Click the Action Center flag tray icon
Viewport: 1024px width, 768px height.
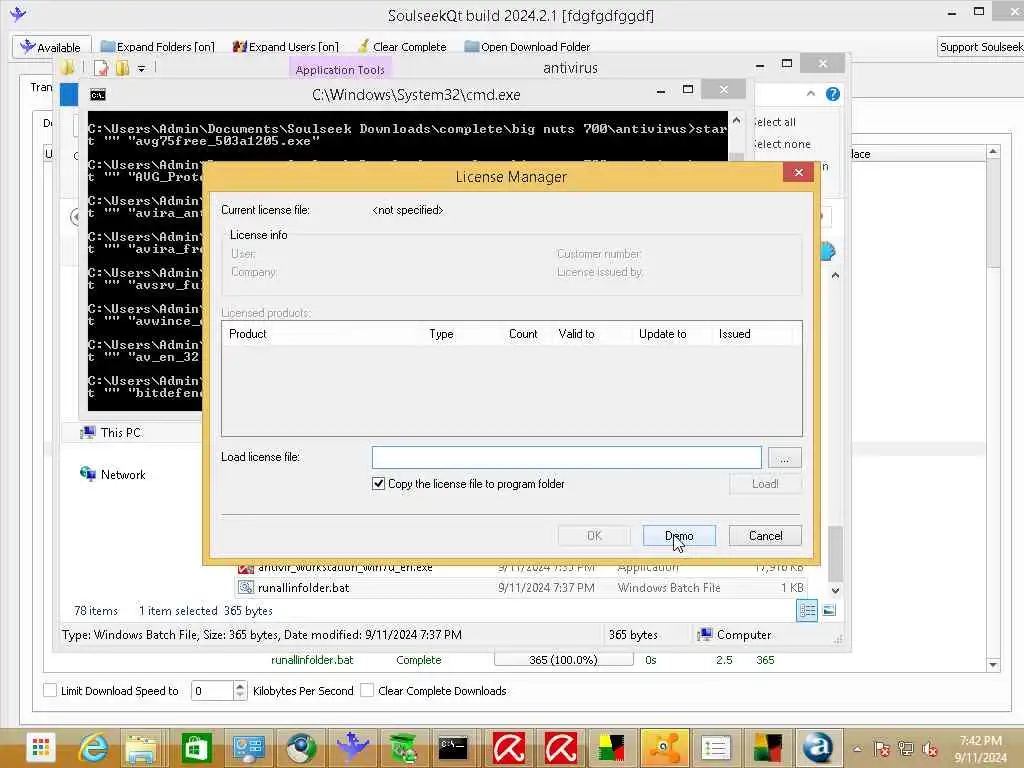[882, 748]
